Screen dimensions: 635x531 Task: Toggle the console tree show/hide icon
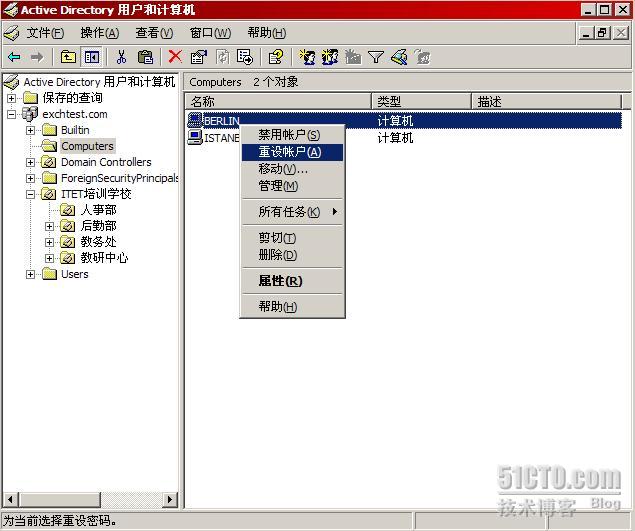pos(92,57)
